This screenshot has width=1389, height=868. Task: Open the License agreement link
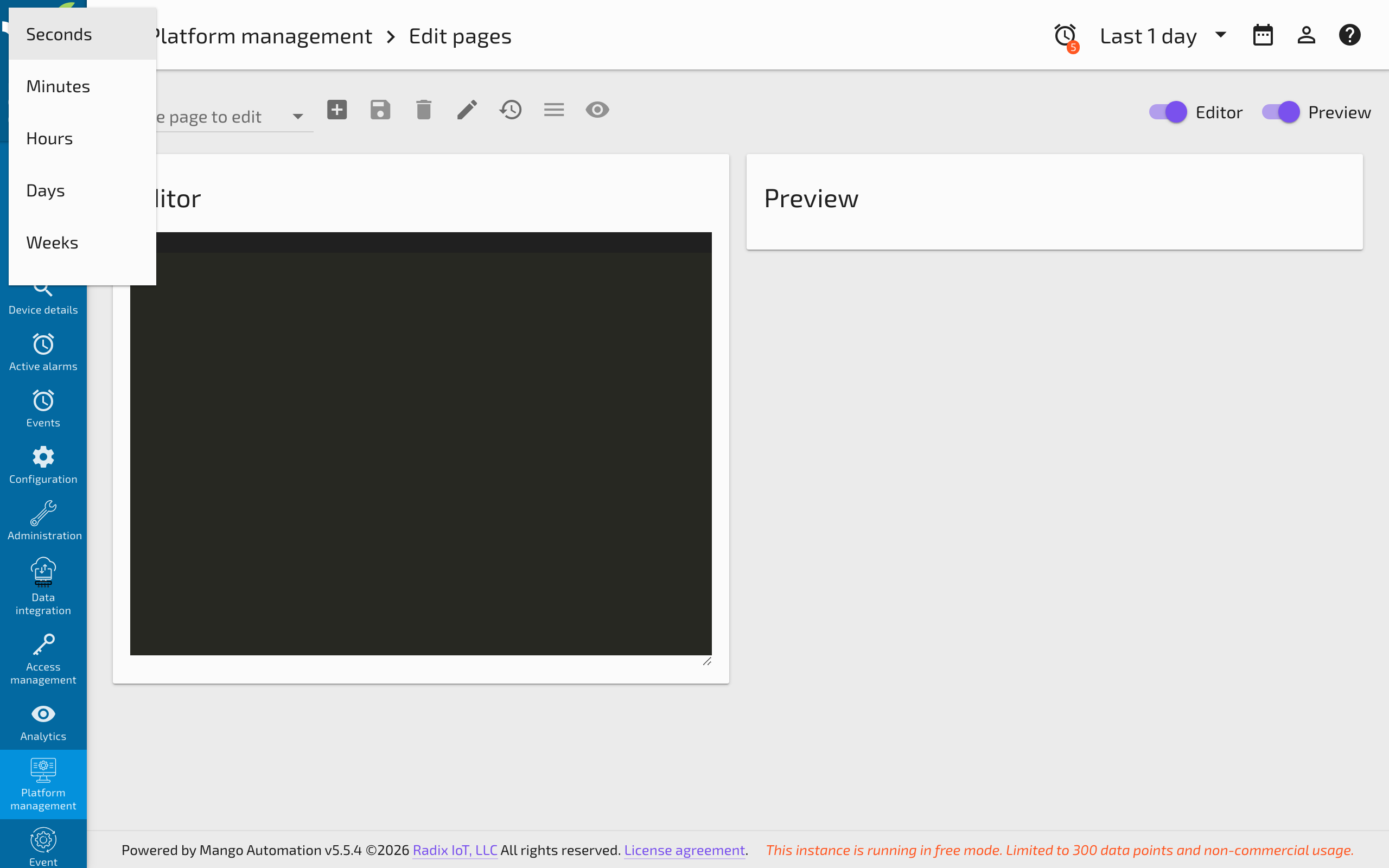[684, 850]
